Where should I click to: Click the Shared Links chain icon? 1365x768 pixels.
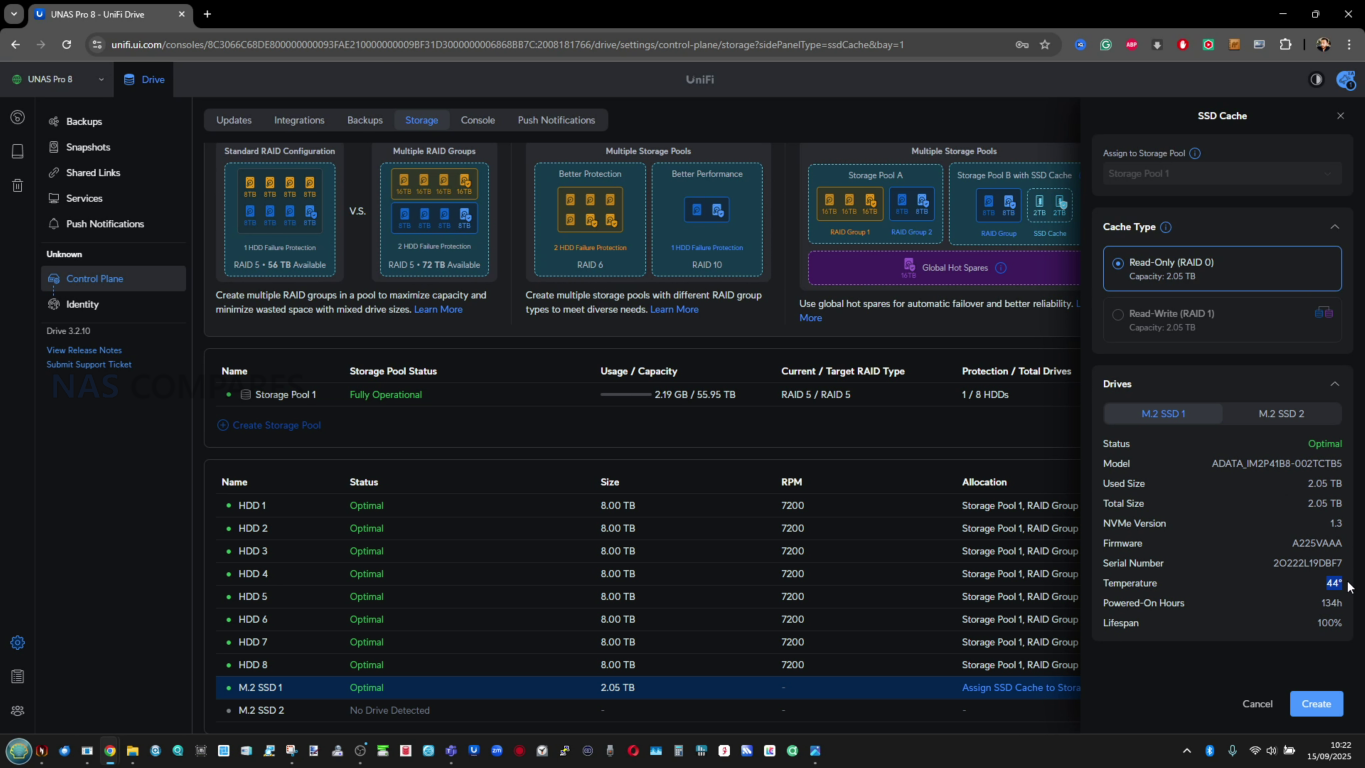coord(53,173)
